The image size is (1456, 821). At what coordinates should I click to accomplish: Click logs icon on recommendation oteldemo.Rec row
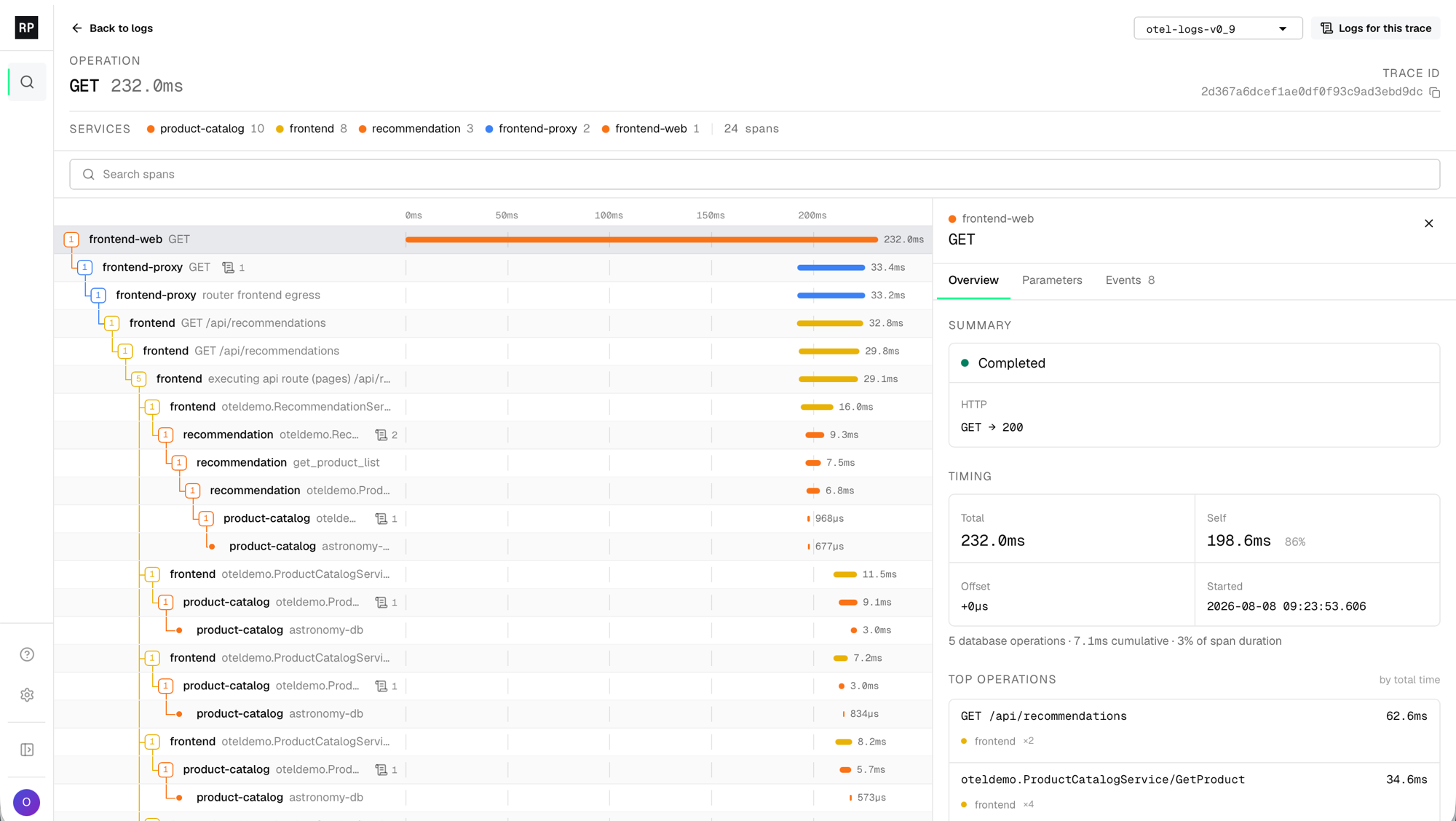(x=381, y=435)
